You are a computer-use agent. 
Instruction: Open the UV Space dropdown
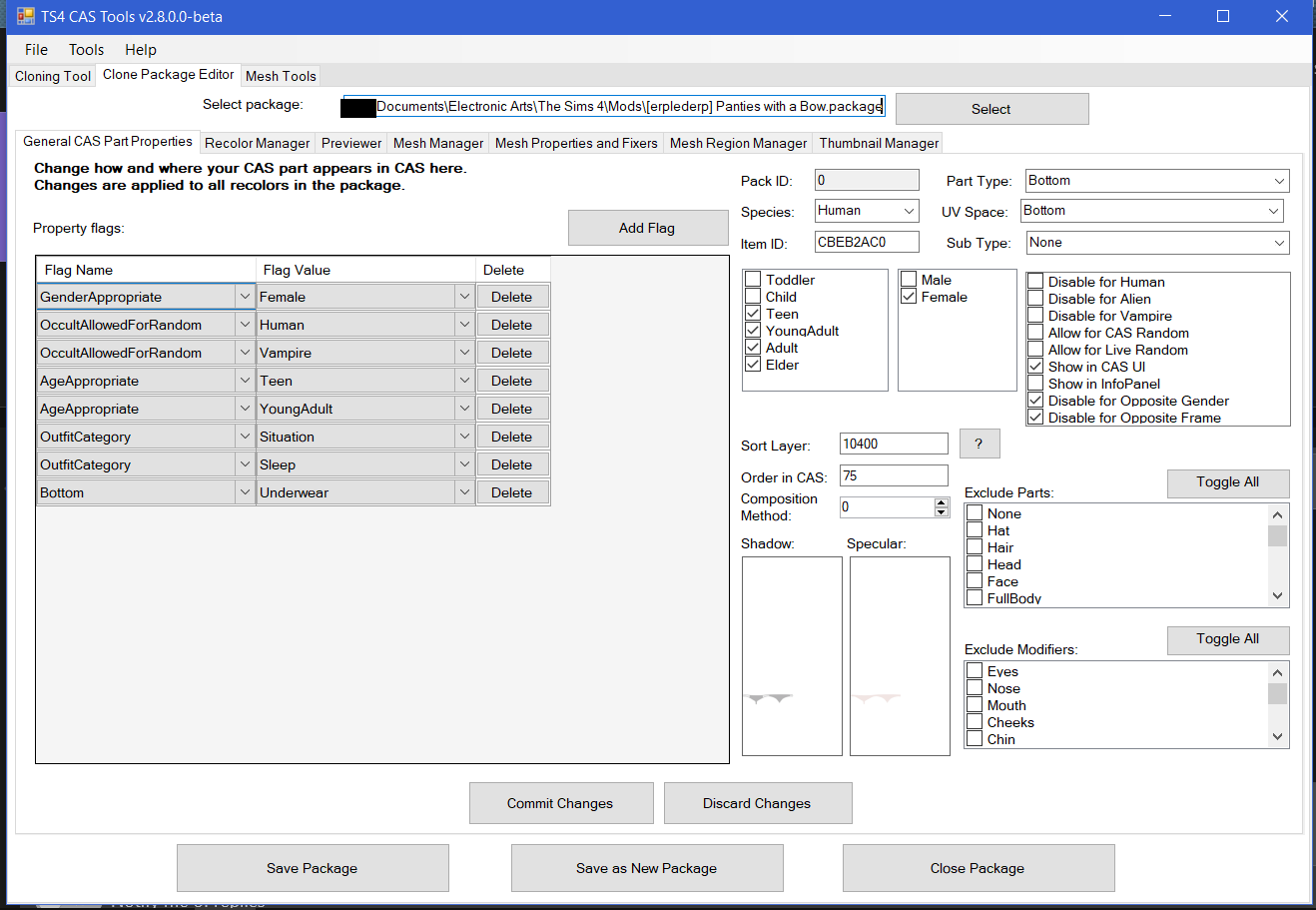coord(1152,211)
